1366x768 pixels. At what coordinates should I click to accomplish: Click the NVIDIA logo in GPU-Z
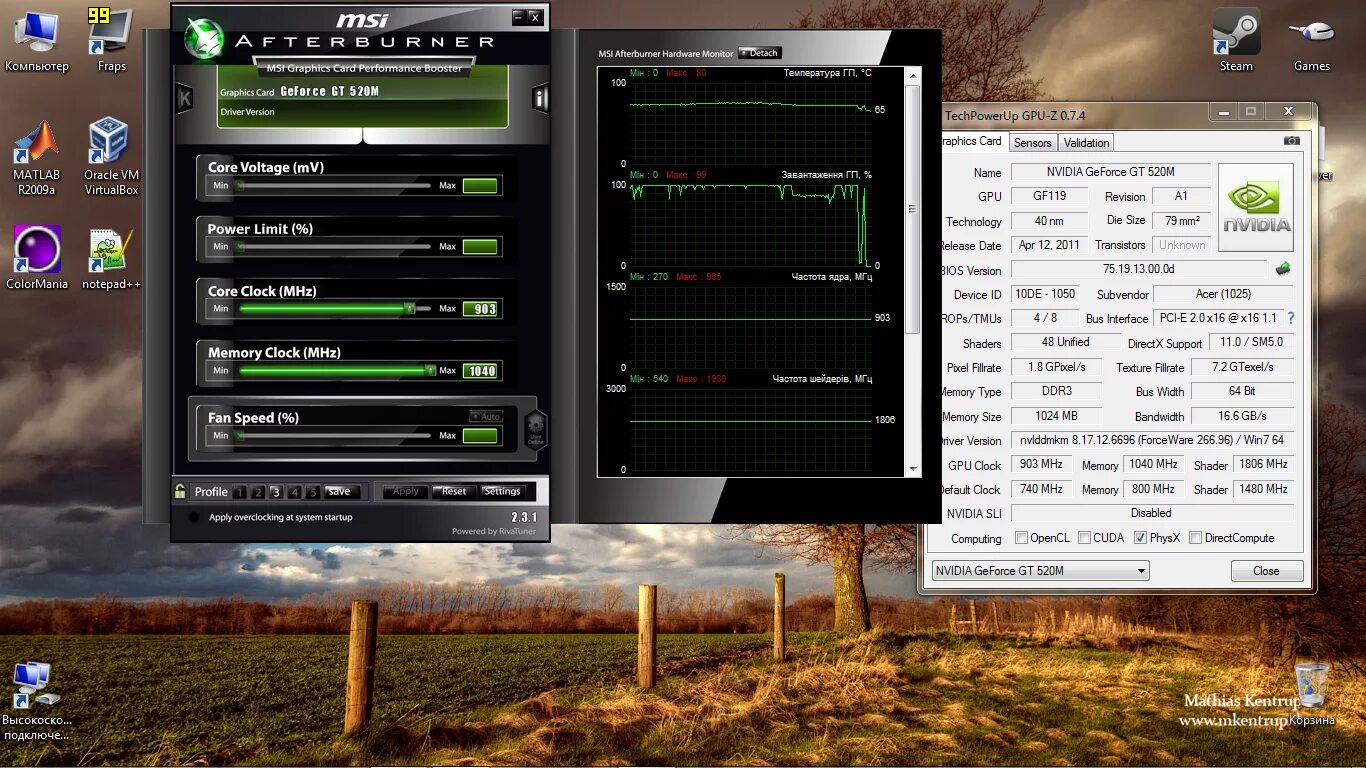1256,207
